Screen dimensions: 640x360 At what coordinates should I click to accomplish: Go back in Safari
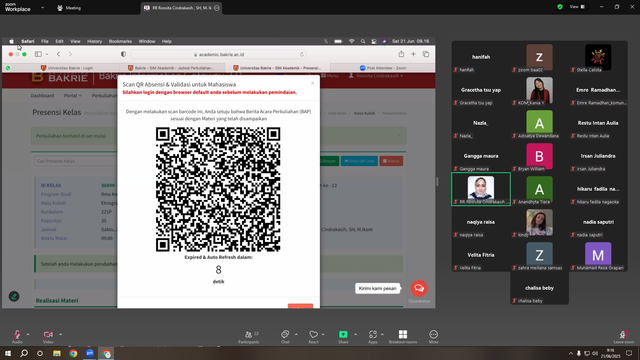tap(58, 54)
